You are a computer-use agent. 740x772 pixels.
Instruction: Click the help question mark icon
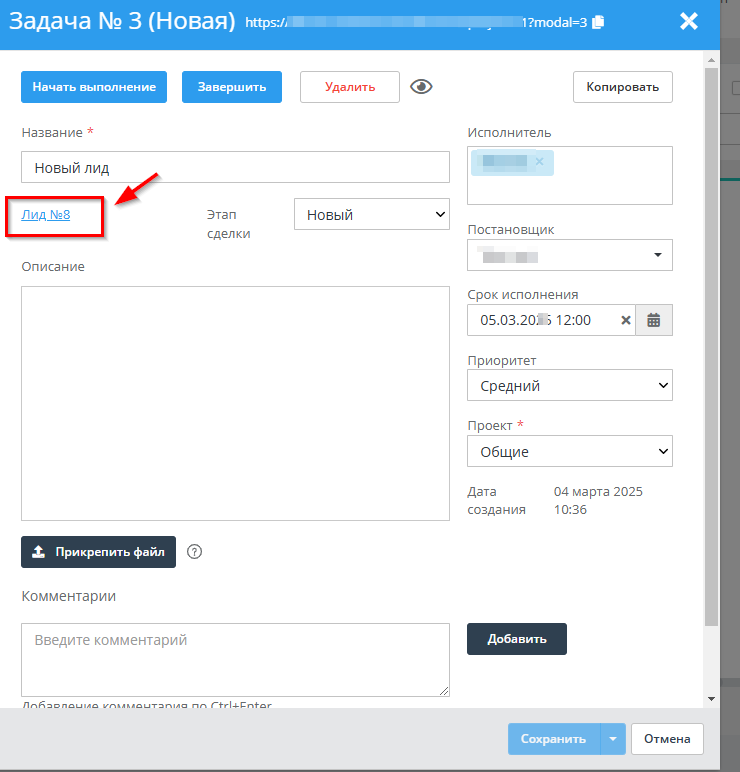click(x=195, y=551)
